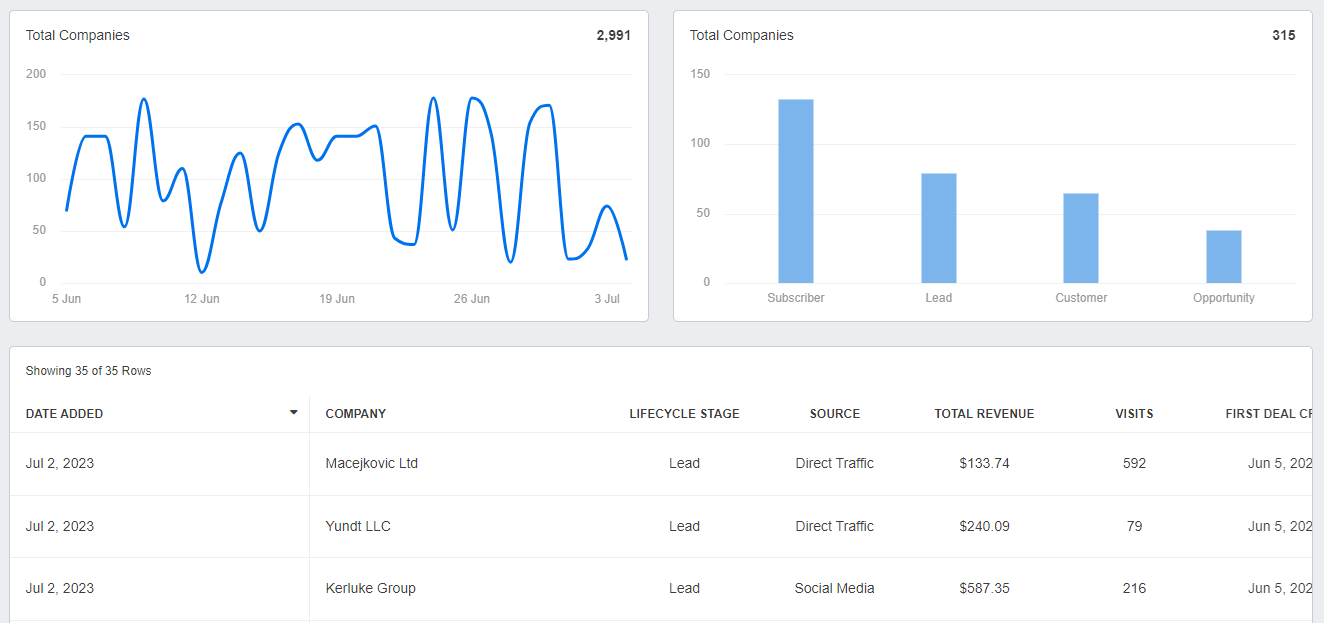Viewport: 1324px width, 623px height.
Task: Click the Visits column header
Action: tap(1134, 414)
